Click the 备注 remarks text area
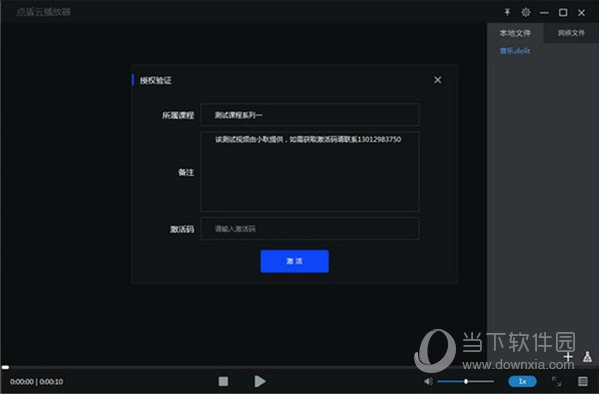Image resolution: width=599 pixels, height=394 pixels. coord(310,172)
